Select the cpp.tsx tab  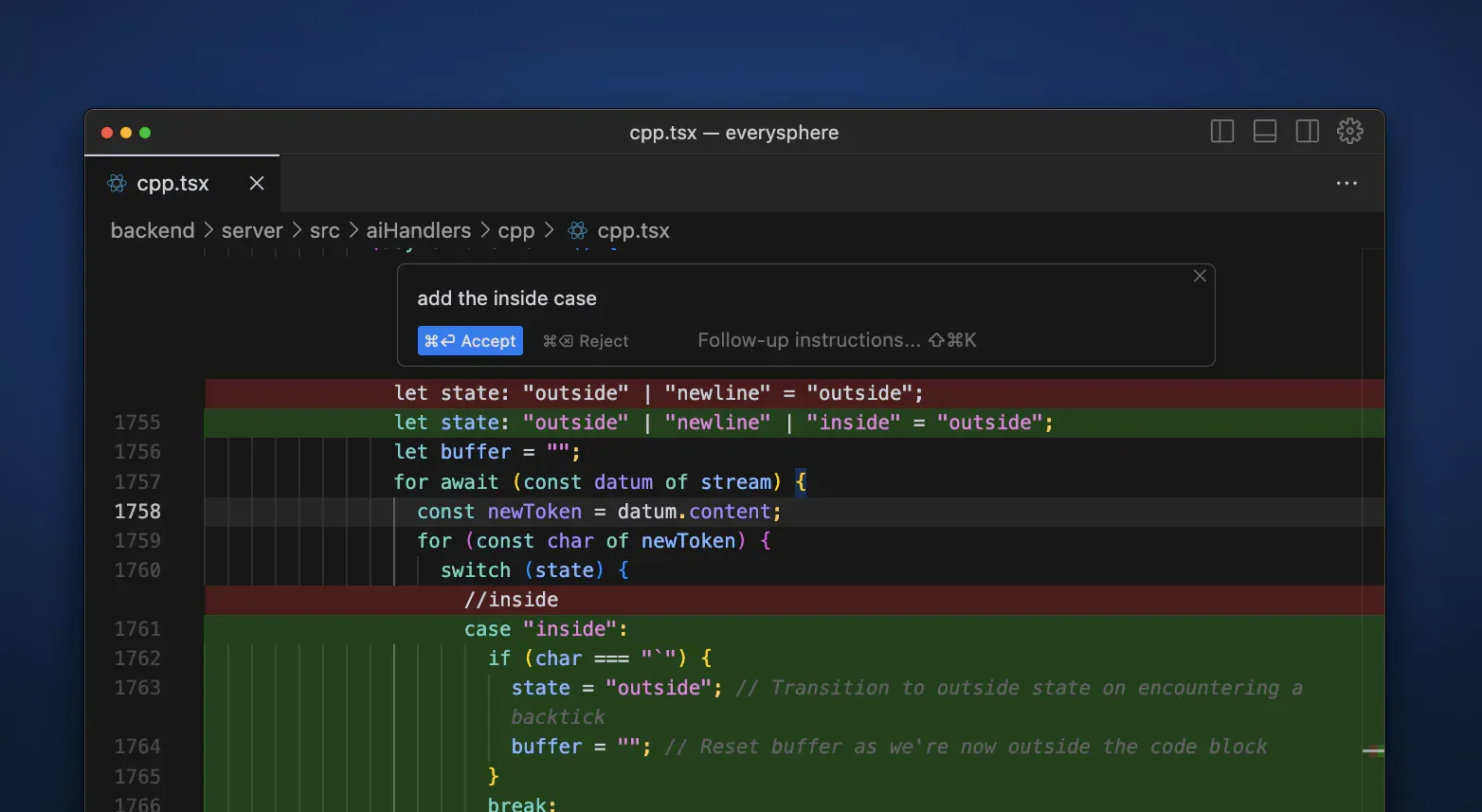(x=172, y=184)
